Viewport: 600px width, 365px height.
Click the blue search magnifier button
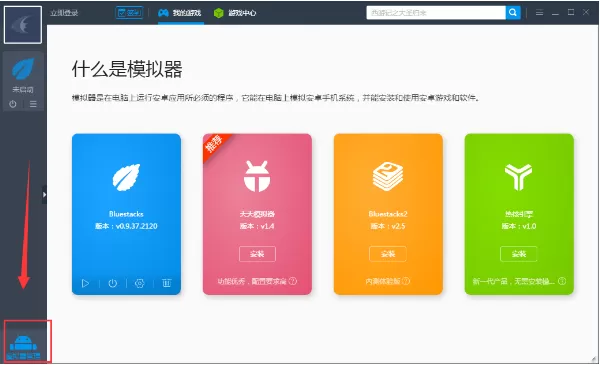tap(513, 13)
